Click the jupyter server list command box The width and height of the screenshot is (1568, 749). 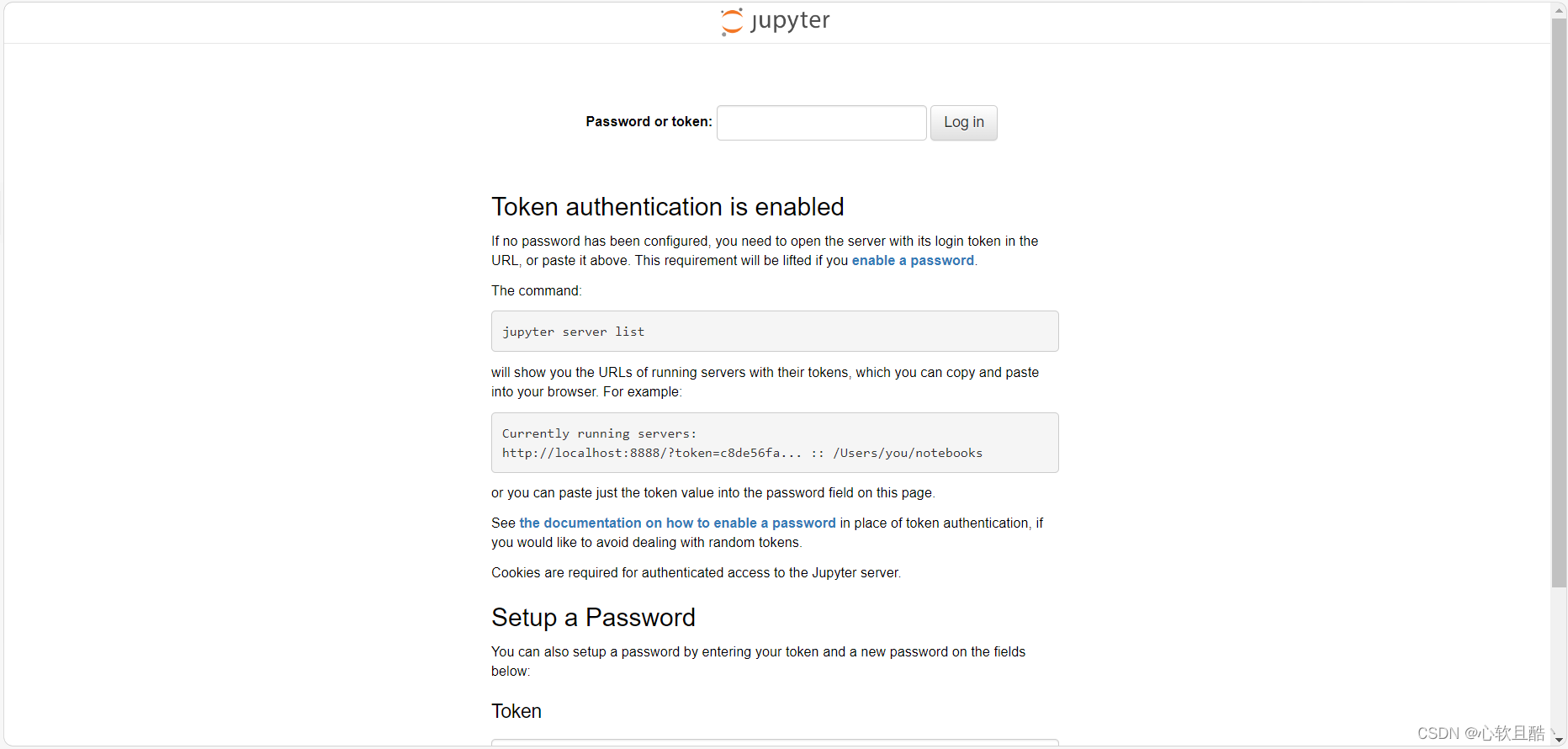[774, 331]
